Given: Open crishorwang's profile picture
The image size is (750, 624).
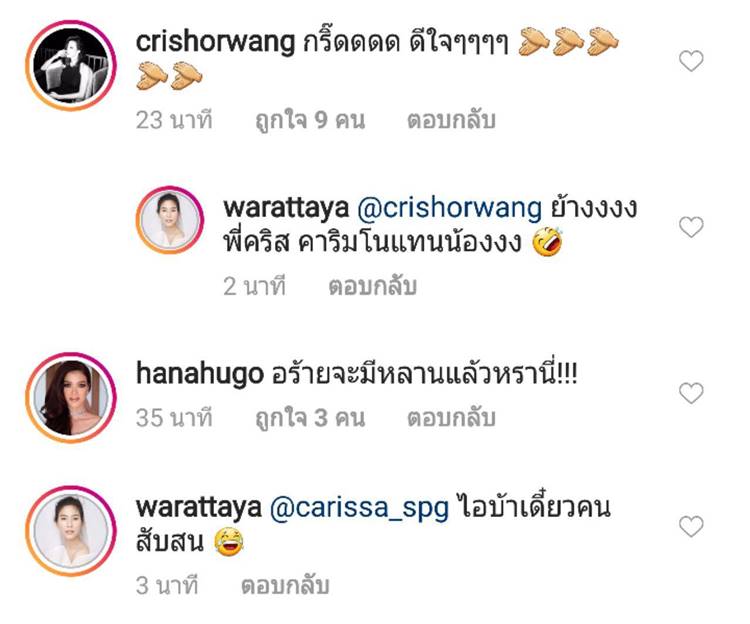Looking at the screenshot, I should point(71,66).
